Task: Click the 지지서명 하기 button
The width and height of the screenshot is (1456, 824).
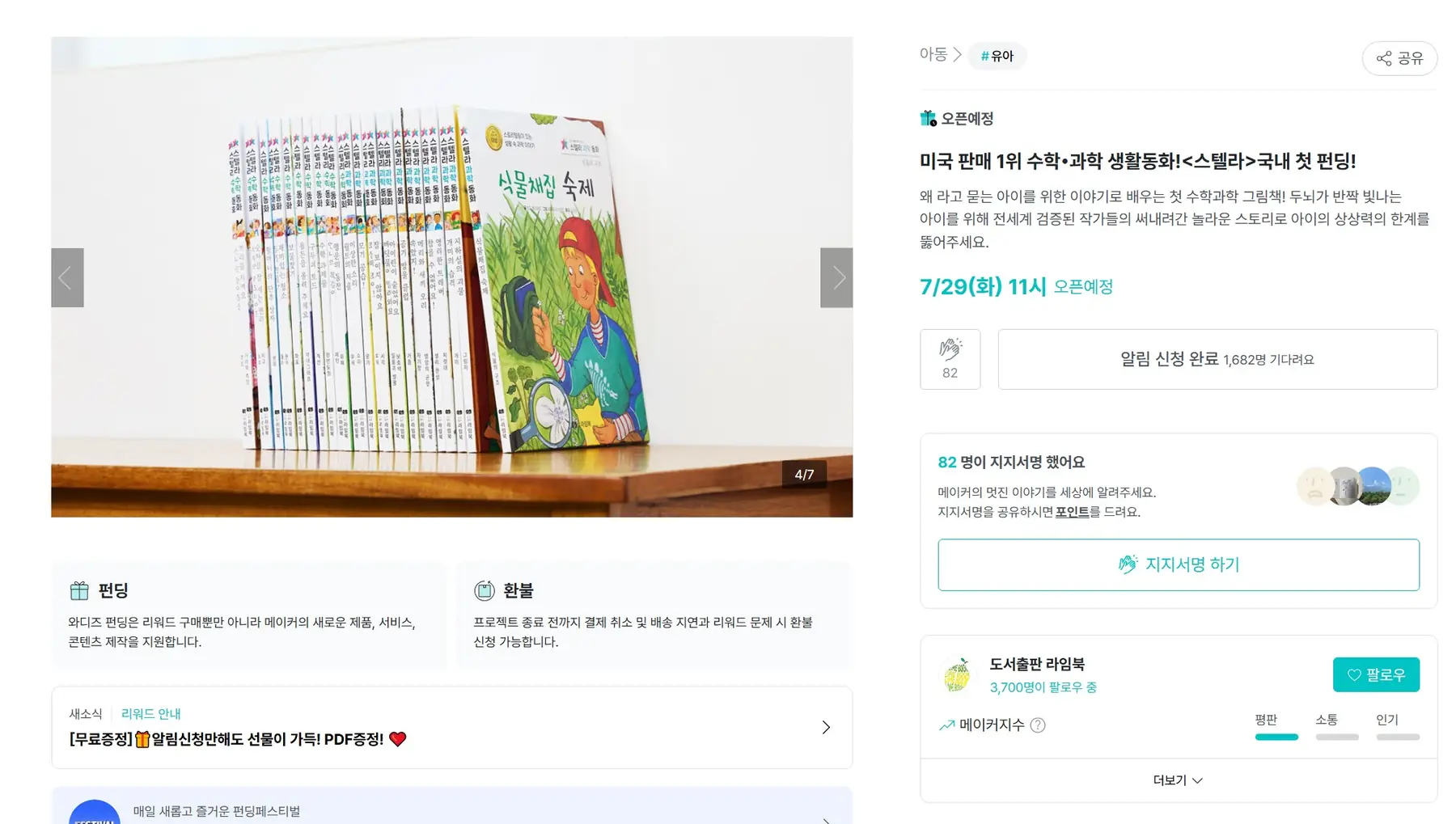Action: click(x=1179, y=564)
